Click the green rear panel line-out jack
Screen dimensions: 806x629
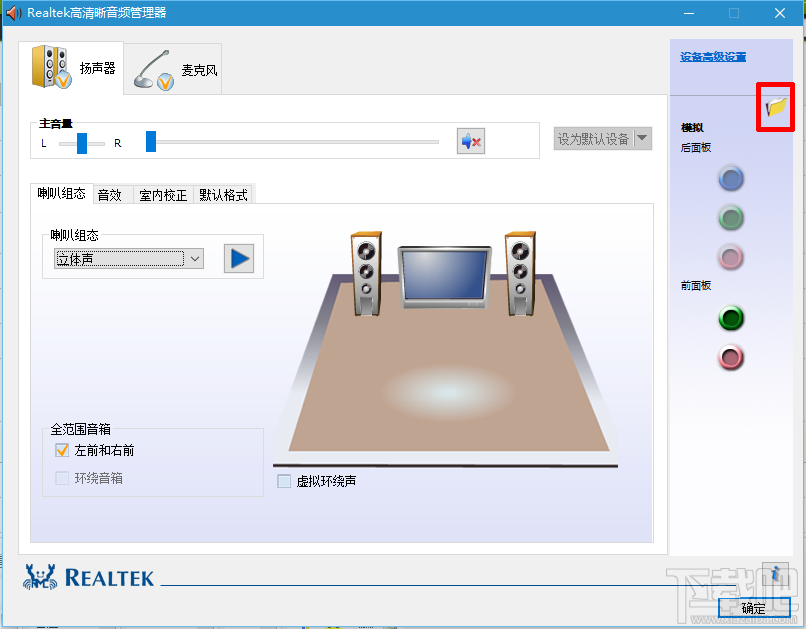[x=731, y=218]
